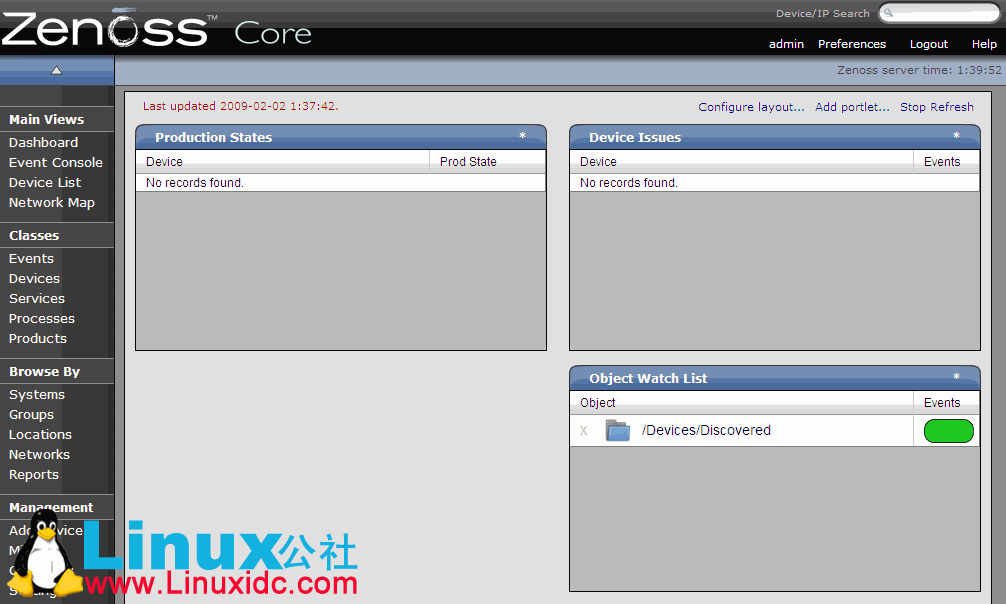The width and height of the screenshot is (1006, 604).
Task: Open Object Watch List settings asterisk
Action: click(x=956, y=378)
